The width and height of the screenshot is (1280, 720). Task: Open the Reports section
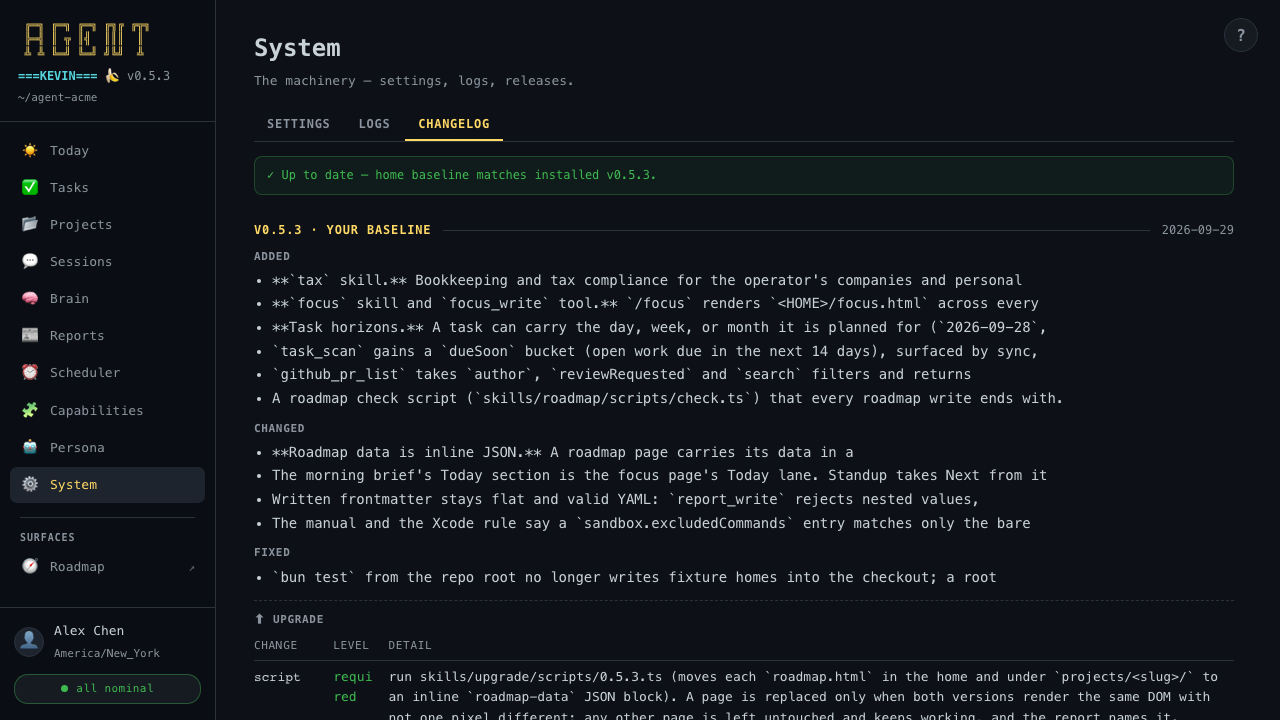pyautogui.click(x=107, y=335)
